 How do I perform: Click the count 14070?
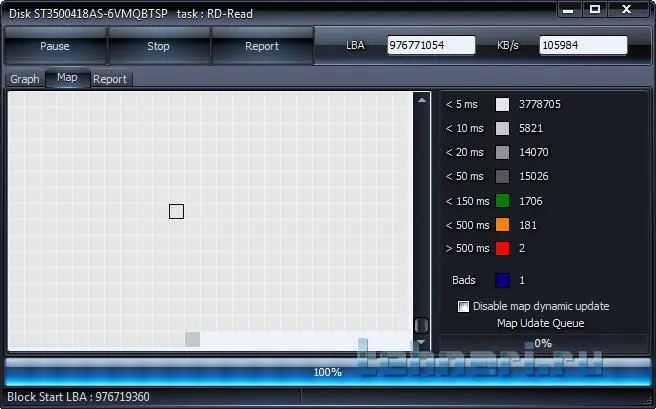click(533, 153)
